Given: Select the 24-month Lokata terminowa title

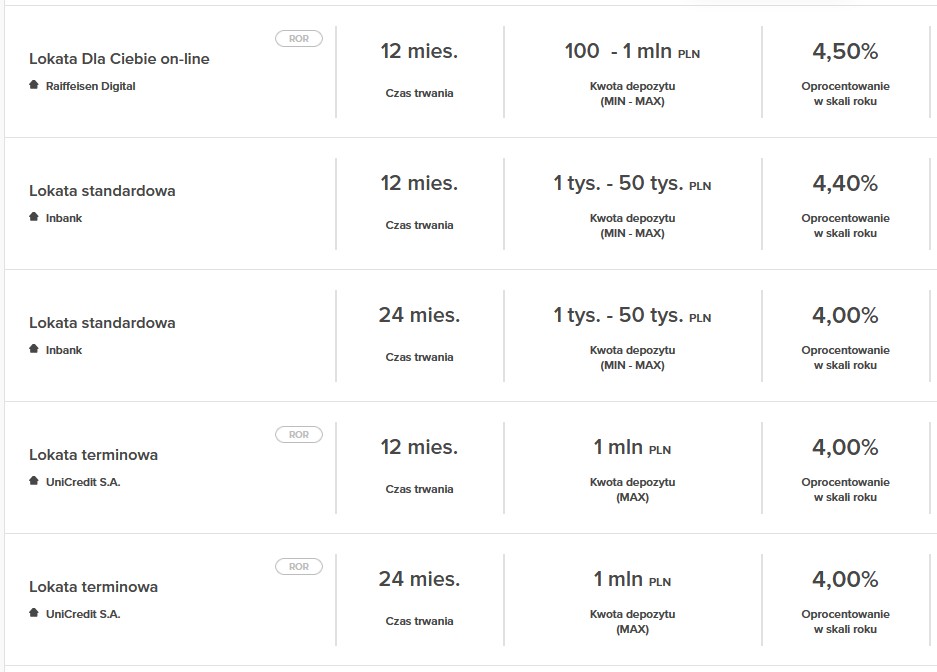Looking at the screenshot, I should pyautogui.click(x=93, y=587).
